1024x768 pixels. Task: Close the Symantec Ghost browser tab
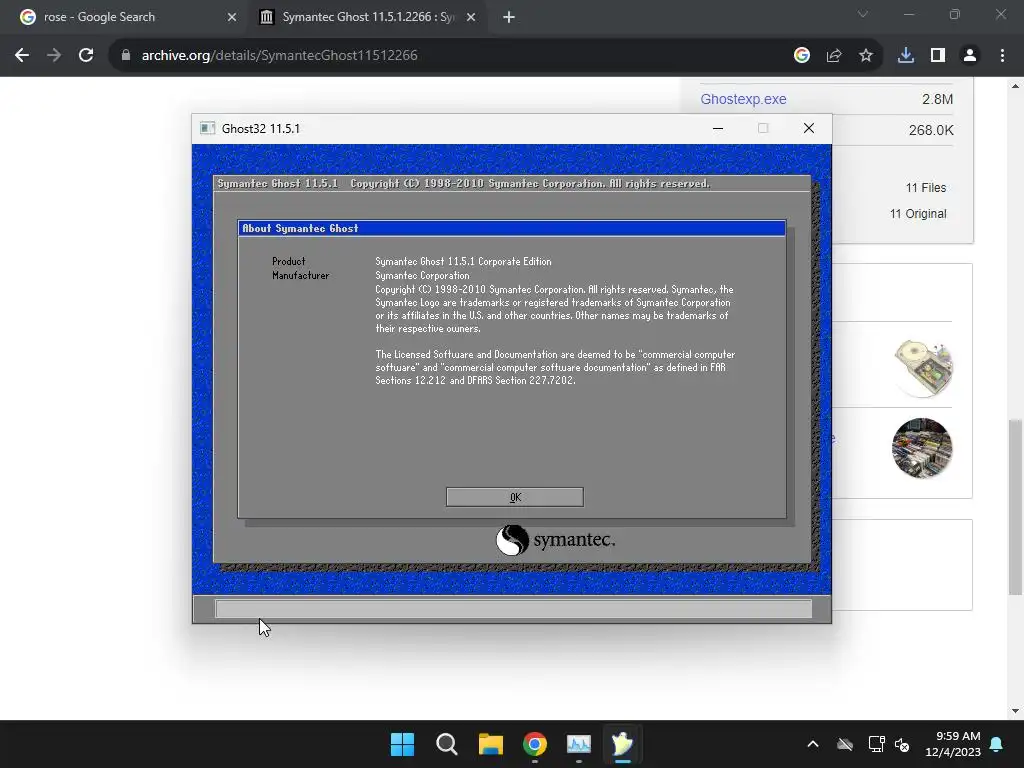(x=471, y=17)
